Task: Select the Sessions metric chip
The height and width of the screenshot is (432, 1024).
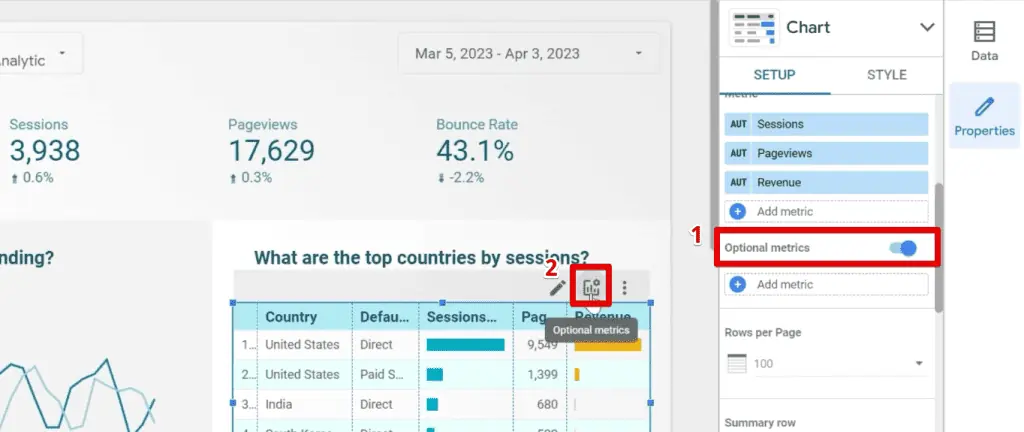Action: click(827, 124)
